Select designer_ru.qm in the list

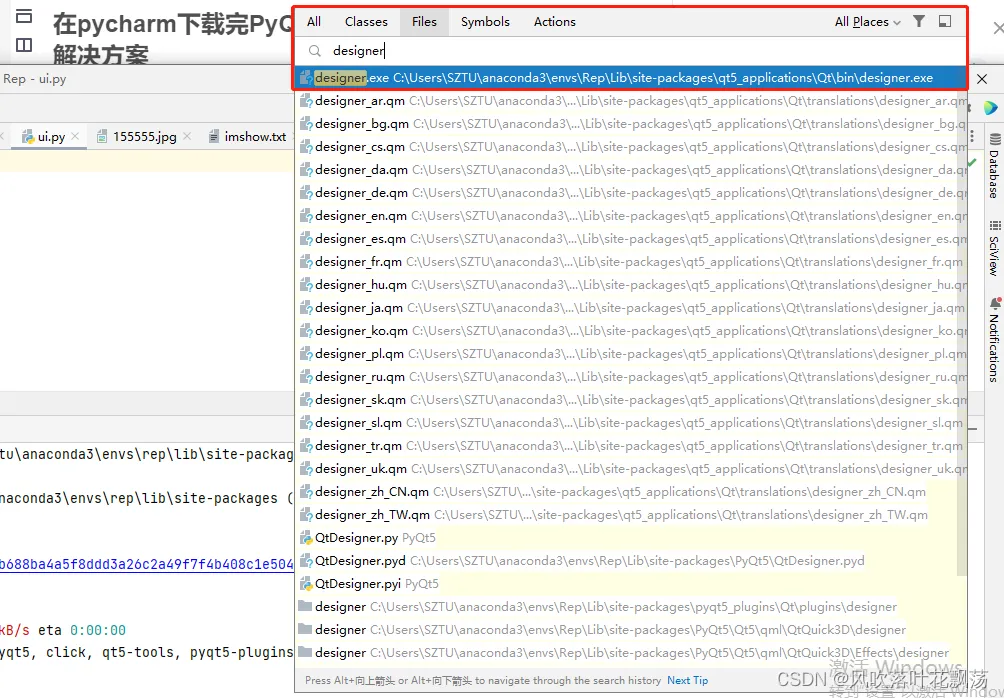(631, 377)
